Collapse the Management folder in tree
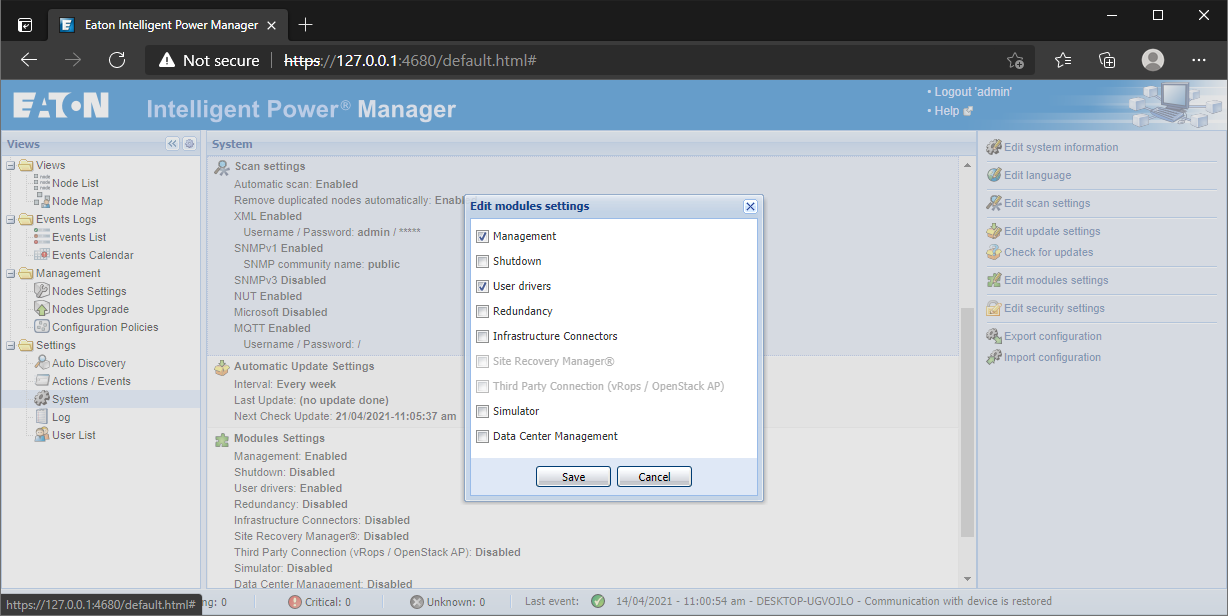This screenshot has width=1228, height=616. point(11,273)
